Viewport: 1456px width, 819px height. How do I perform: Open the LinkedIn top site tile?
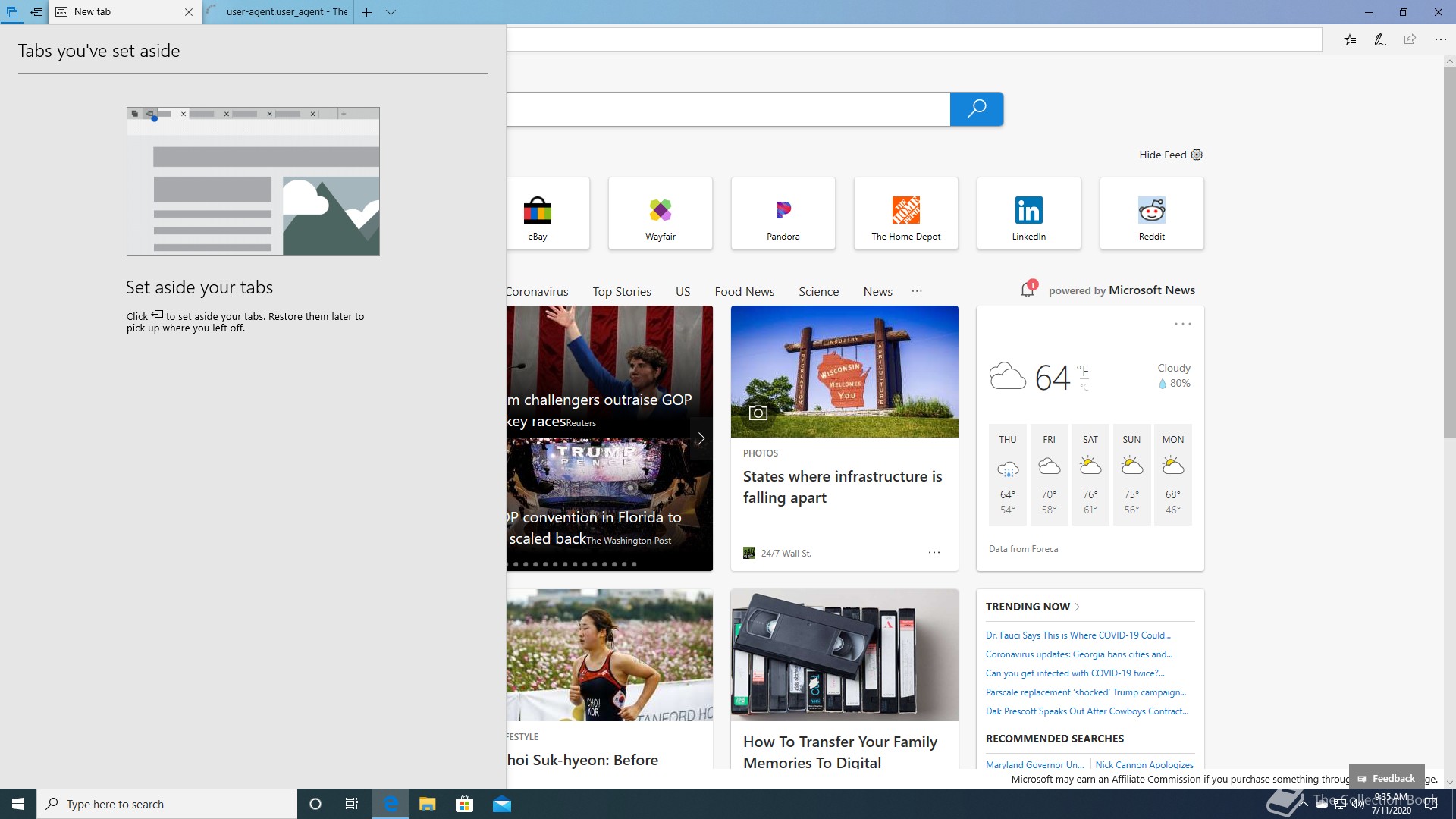(1029, 213)
